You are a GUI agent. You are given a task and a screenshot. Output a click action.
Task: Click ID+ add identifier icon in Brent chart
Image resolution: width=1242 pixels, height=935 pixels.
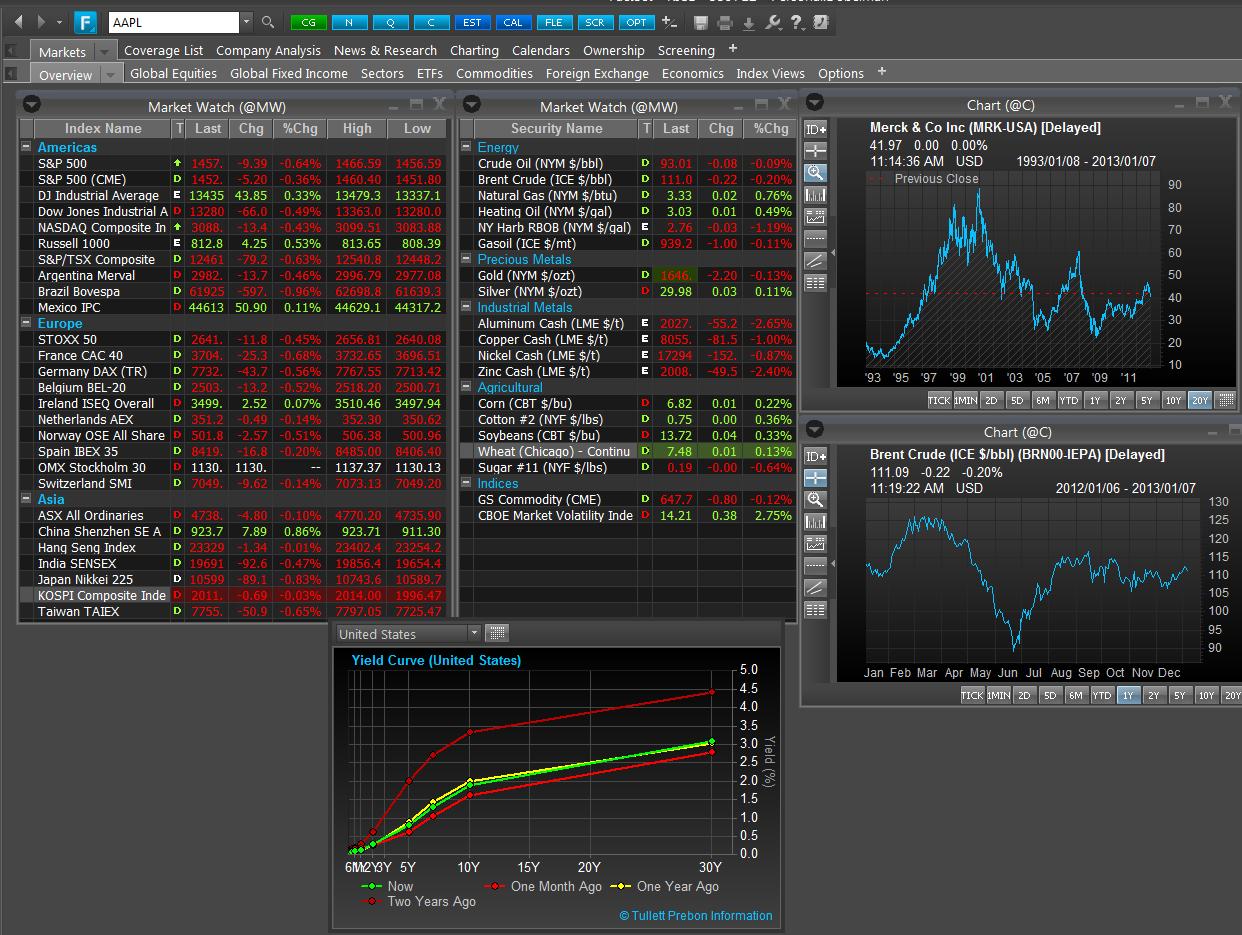(815, 456)
